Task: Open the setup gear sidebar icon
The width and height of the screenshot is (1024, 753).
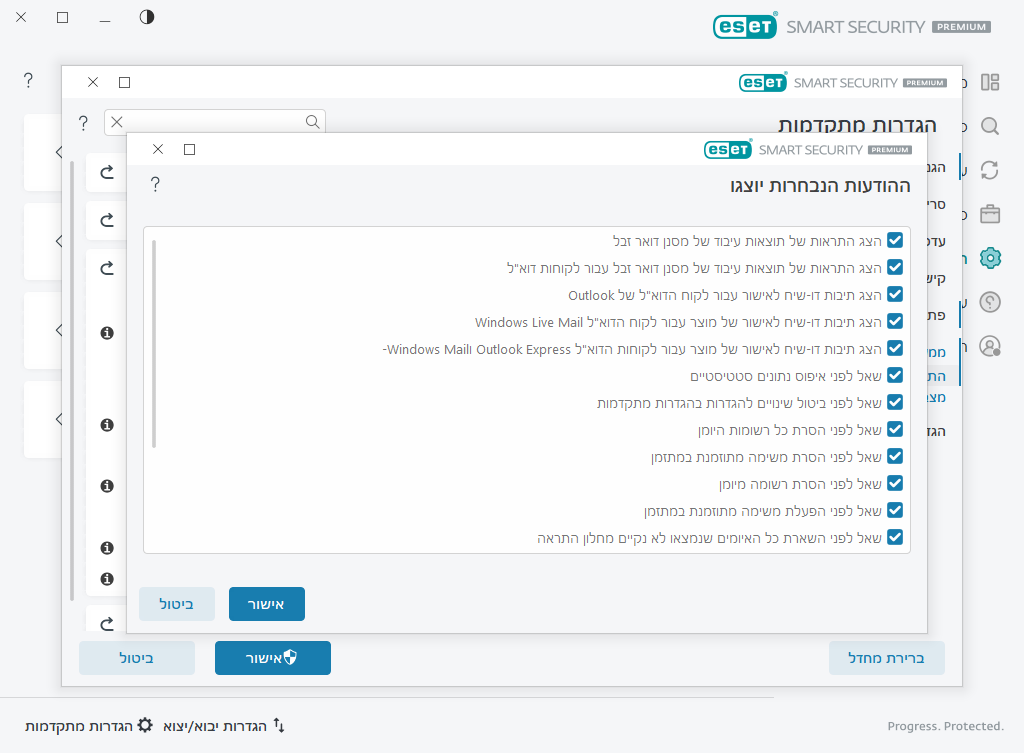Action: click(x=990, y=258)
